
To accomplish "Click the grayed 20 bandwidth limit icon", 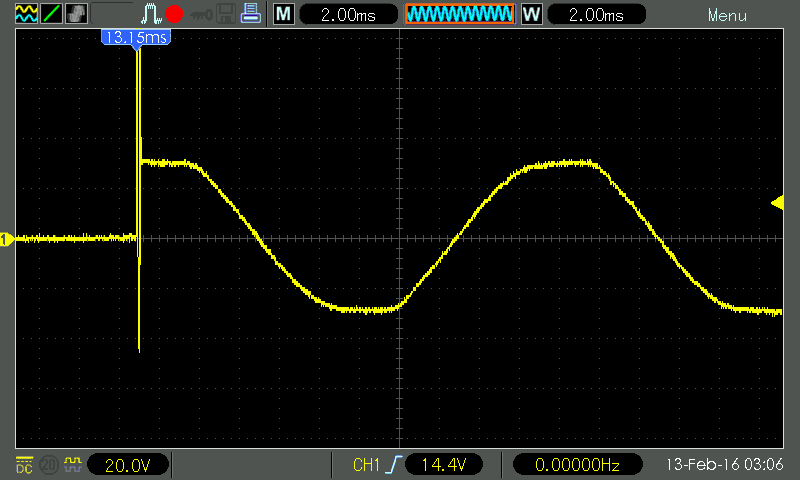I will click(48, 465).
